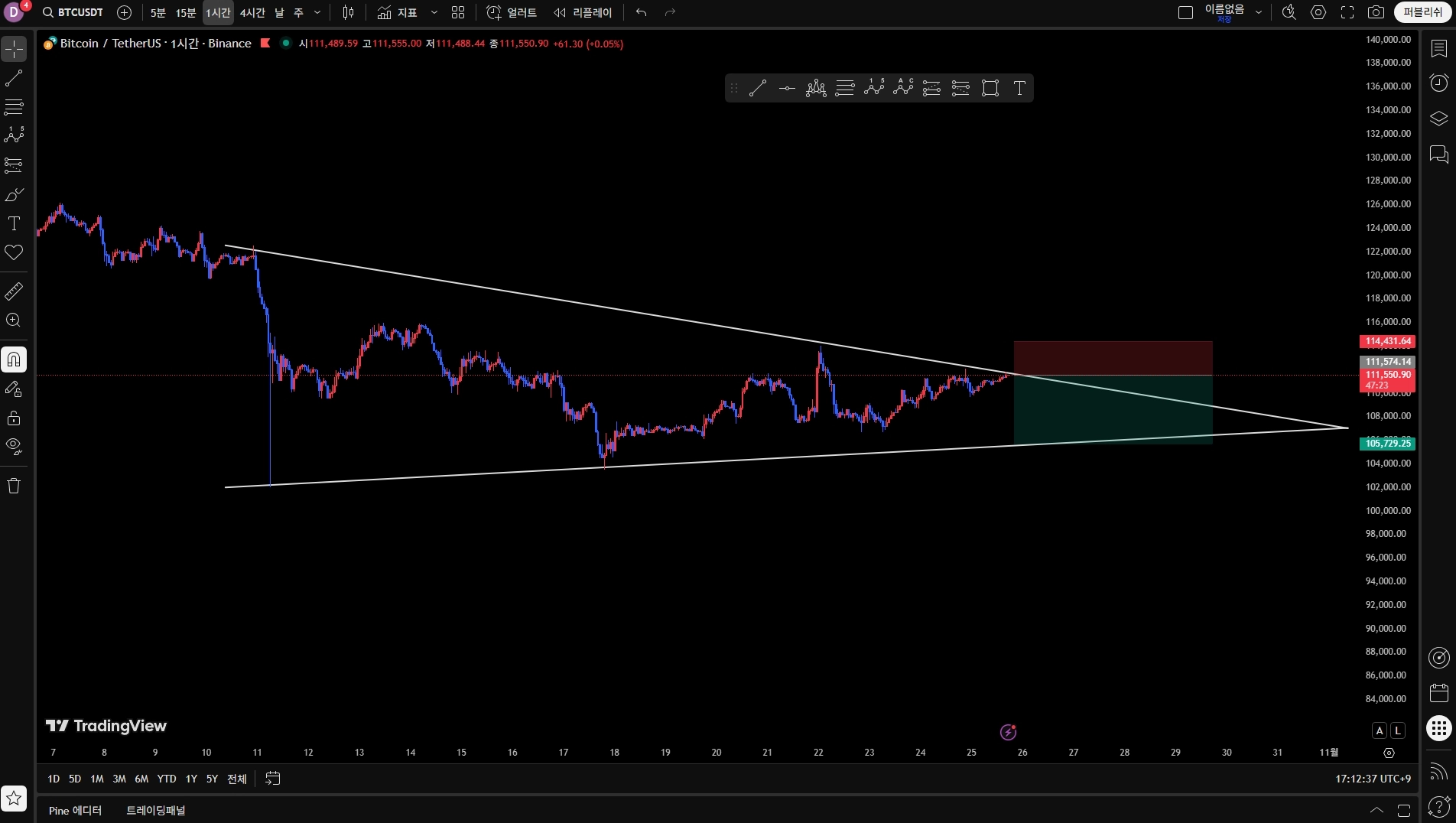Open the object tree layers panel
This screenshot has height=823, width=1456.
click(1438, 119)
